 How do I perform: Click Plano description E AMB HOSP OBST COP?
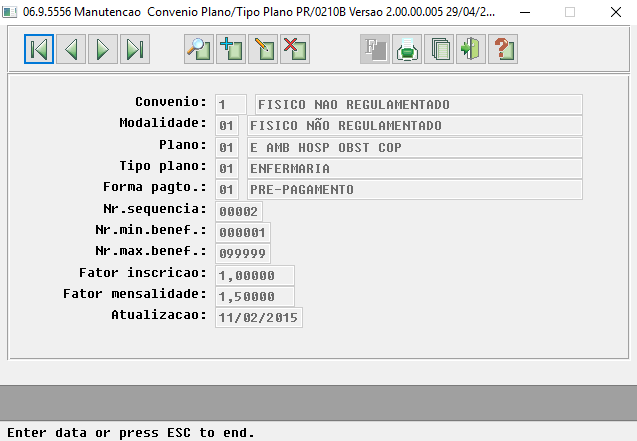415,147
